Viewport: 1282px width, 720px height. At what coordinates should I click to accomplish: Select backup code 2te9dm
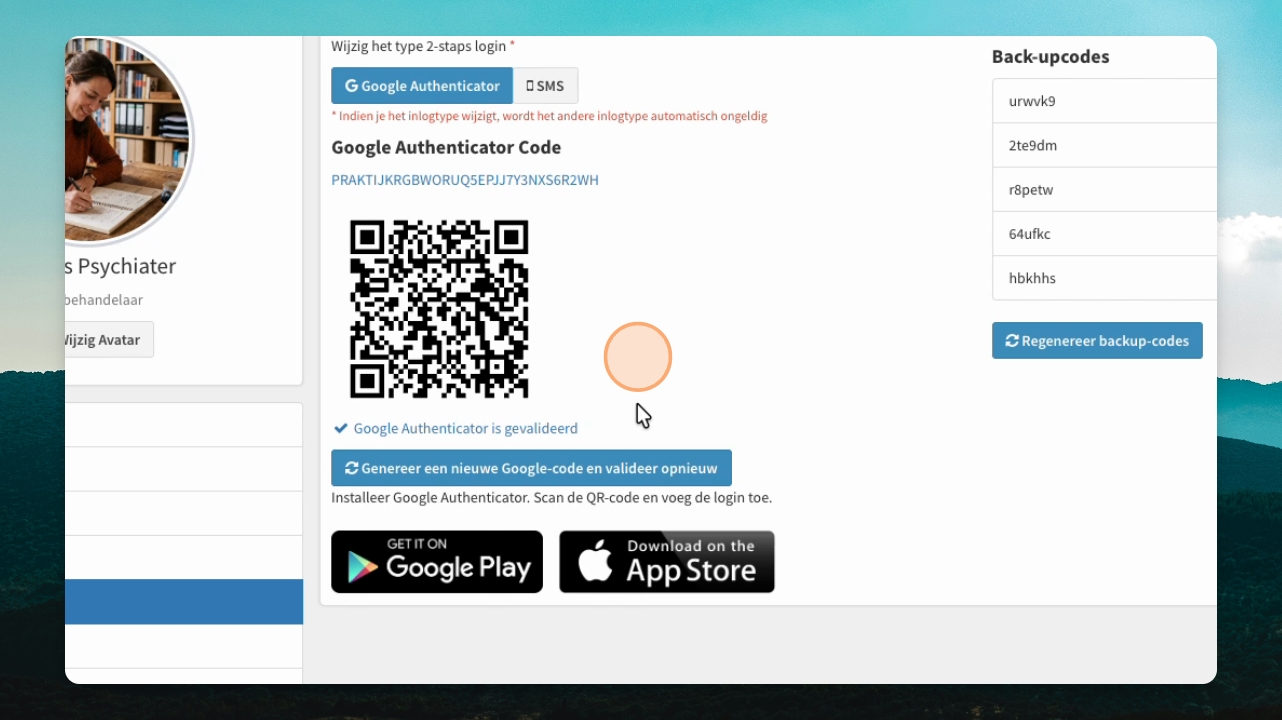tap(1105, 145)
